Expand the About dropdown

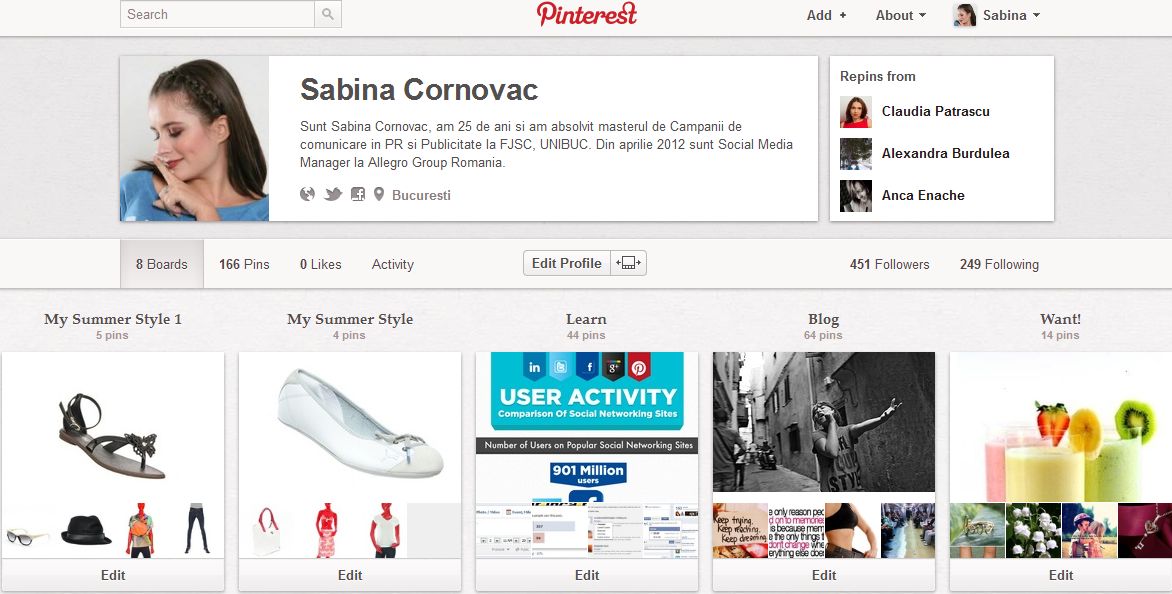point(901,15)
